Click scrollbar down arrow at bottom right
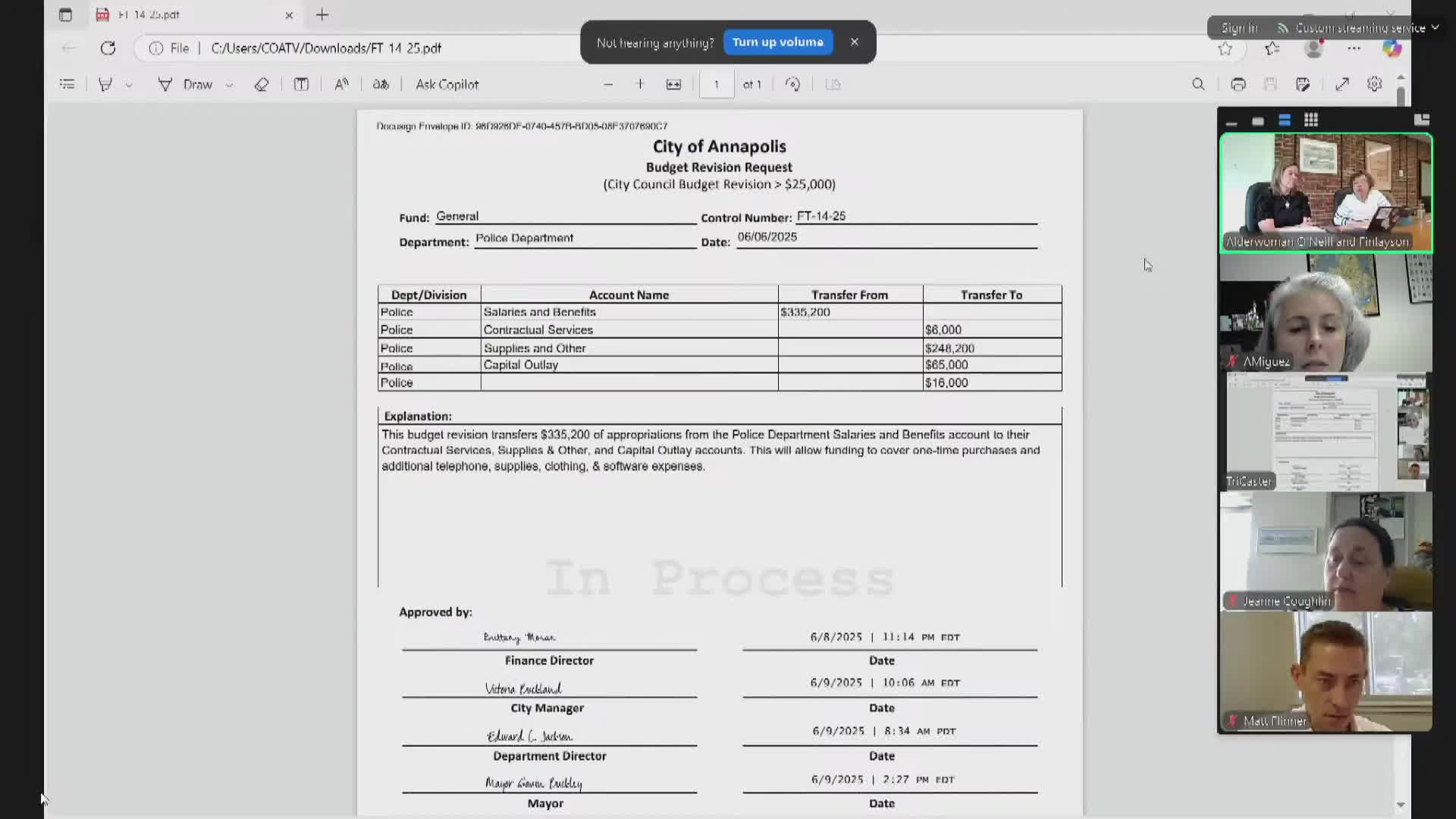Screen dimensions: 1456x819 click(1401, 805)
